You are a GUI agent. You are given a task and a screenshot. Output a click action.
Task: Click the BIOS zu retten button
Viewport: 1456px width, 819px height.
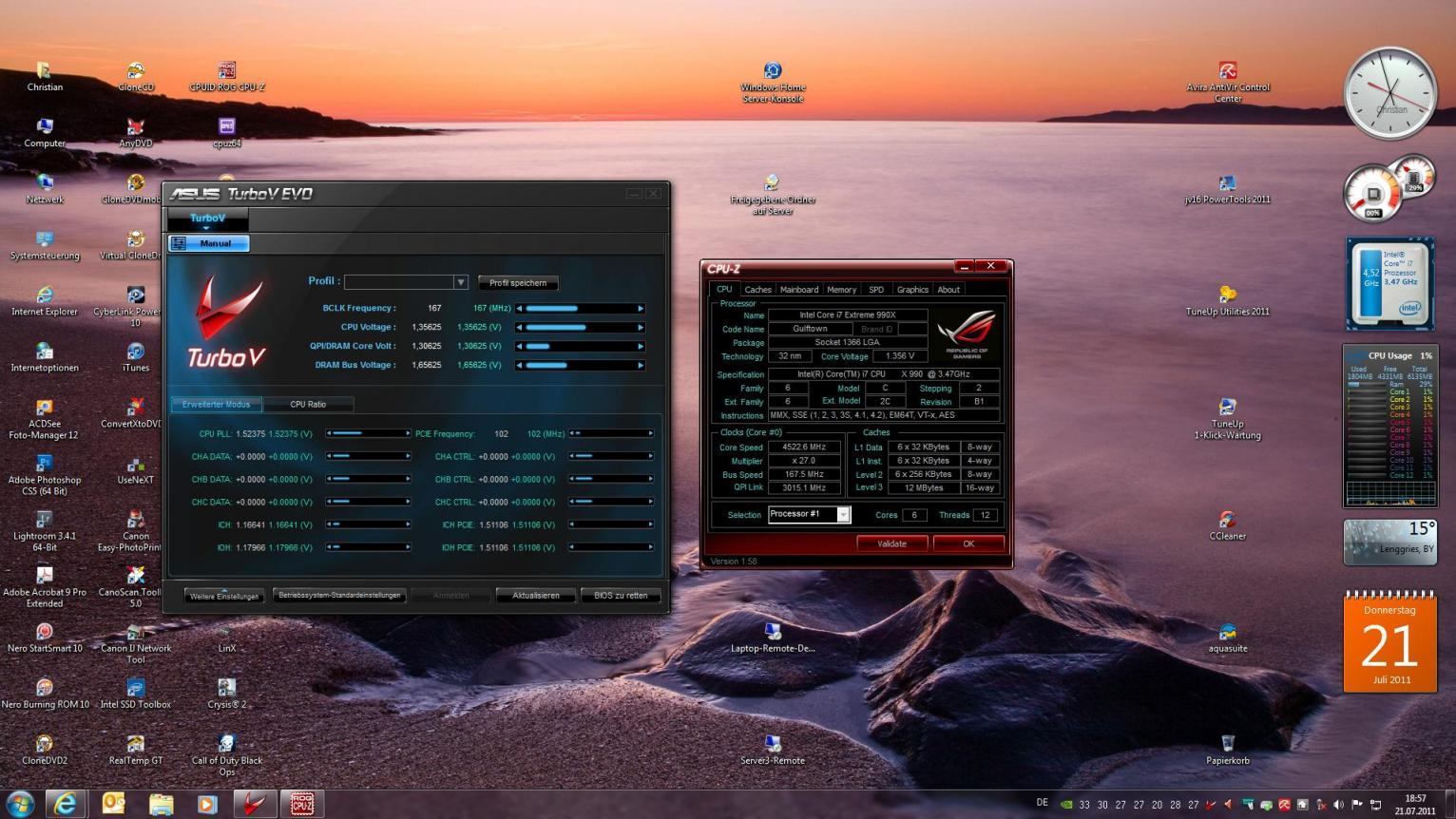[621, 596]
